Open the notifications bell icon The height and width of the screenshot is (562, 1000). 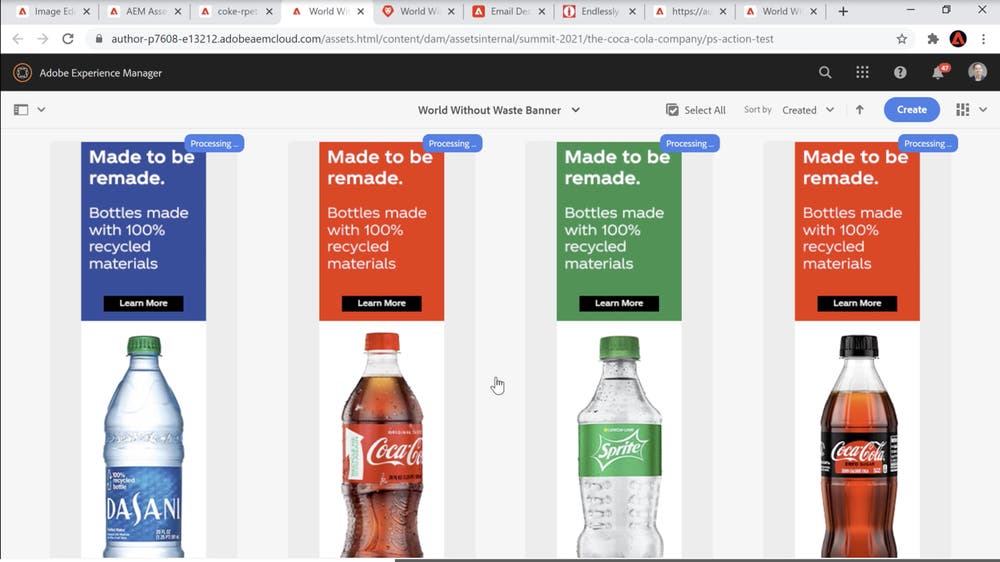coord(938,73)
